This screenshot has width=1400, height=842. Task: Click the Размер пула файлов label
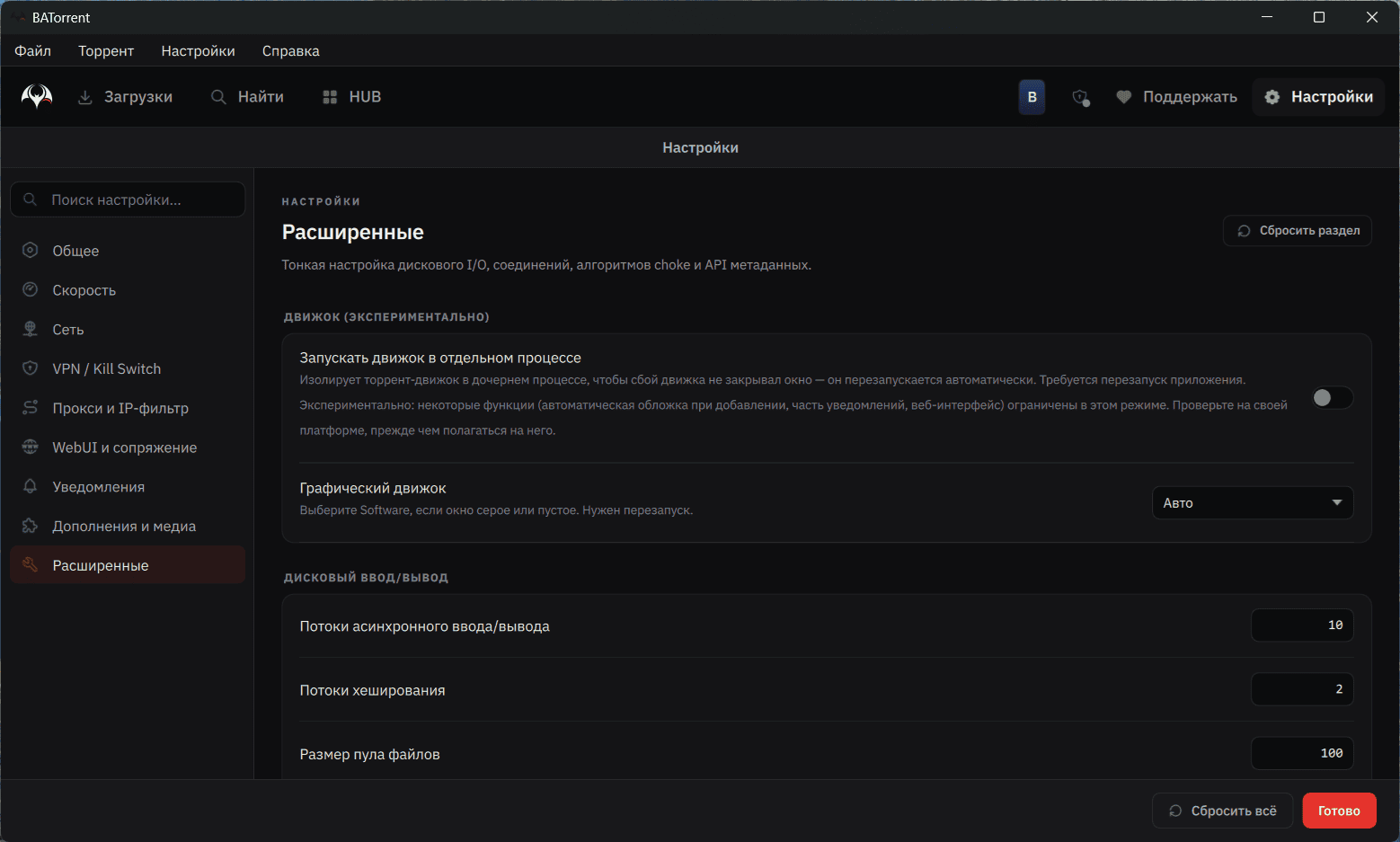369,754
